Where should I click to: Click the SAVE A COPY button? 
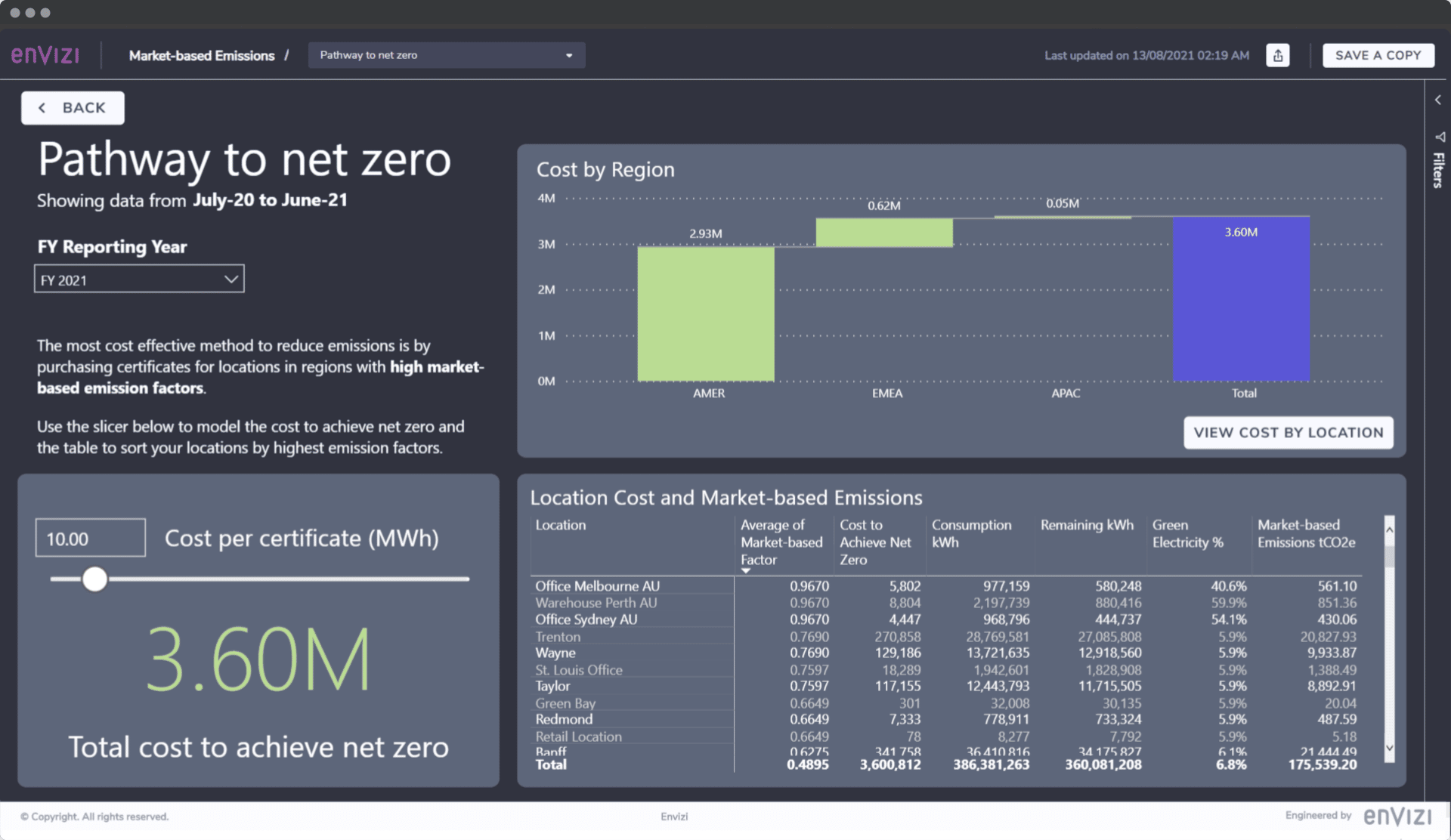1378,55
